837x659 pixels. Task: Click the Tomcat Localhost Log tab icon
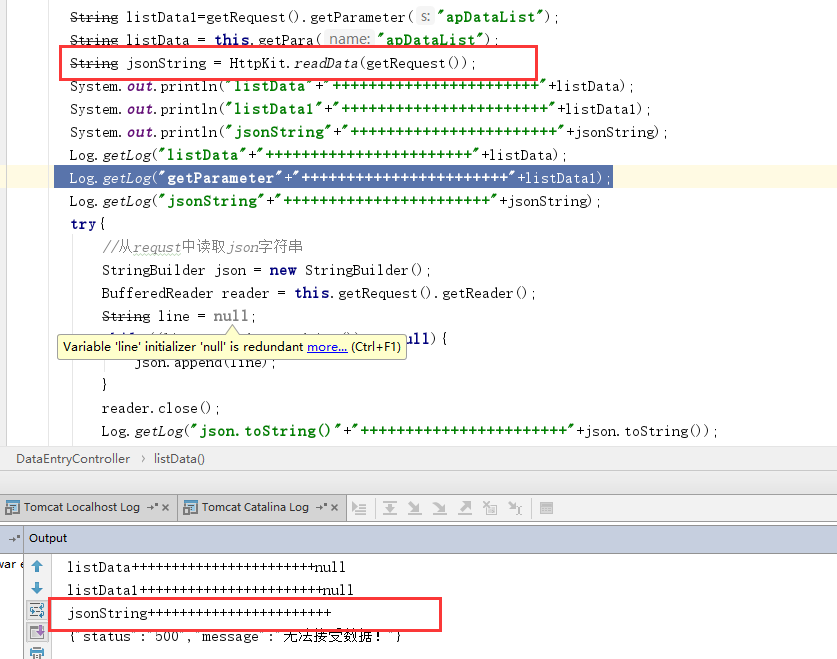(12, 507)
